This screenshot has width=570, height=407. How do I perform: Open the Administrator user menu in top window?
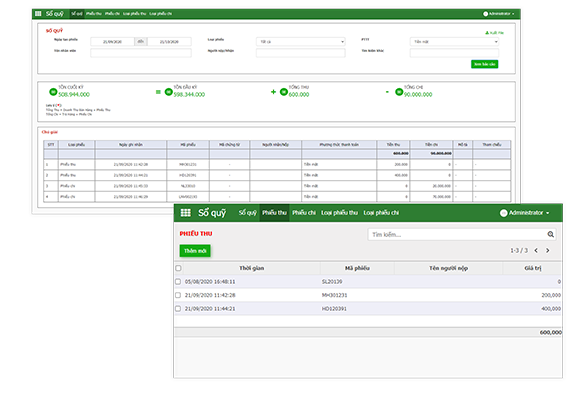(x=499, y=14)
